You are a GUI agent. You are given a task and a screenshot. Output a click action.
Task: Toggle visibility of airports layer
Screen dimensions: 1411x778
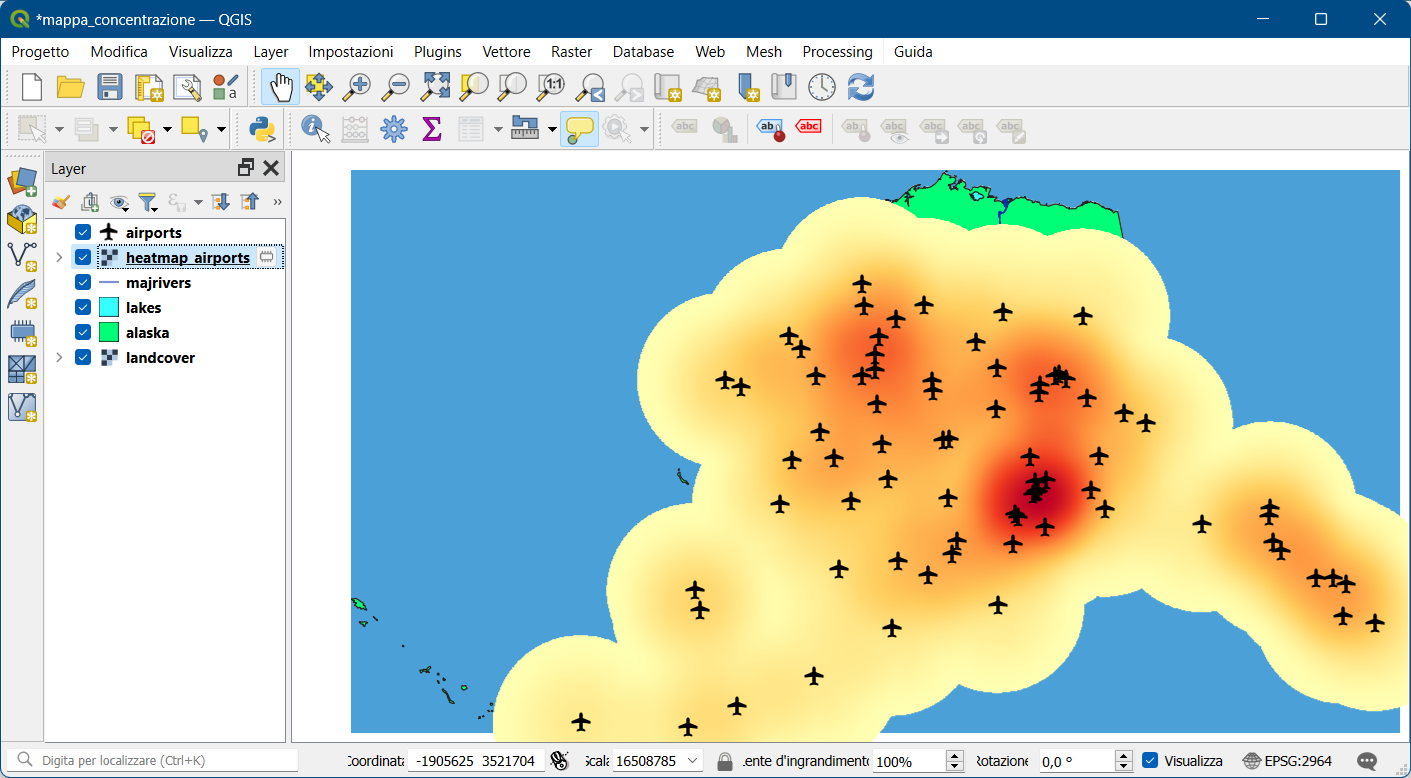coord(83,232)
